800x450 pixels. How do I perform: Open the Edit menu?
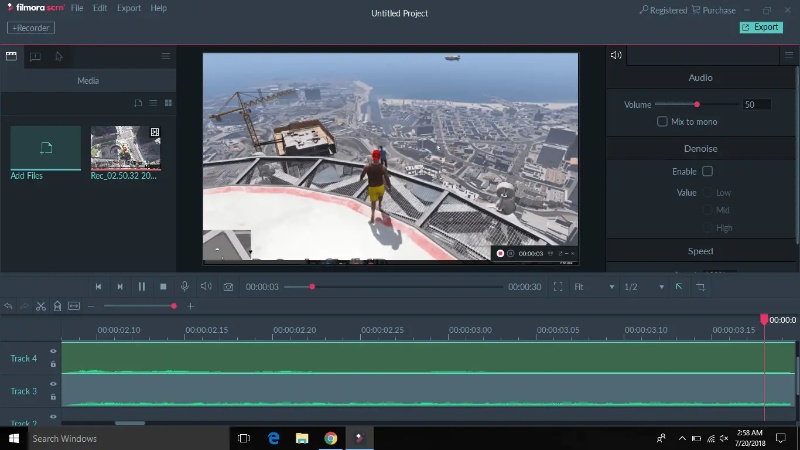(x=100, y=8)
